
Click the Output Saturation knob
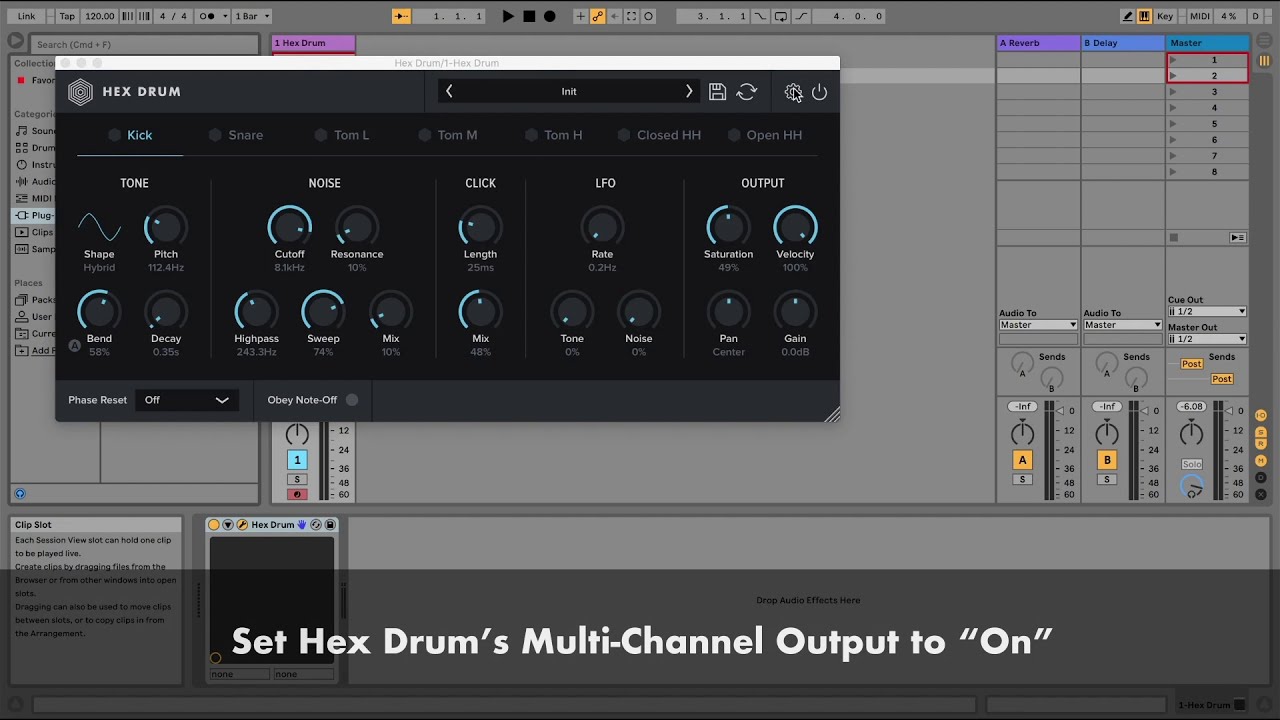coord(728,227)
